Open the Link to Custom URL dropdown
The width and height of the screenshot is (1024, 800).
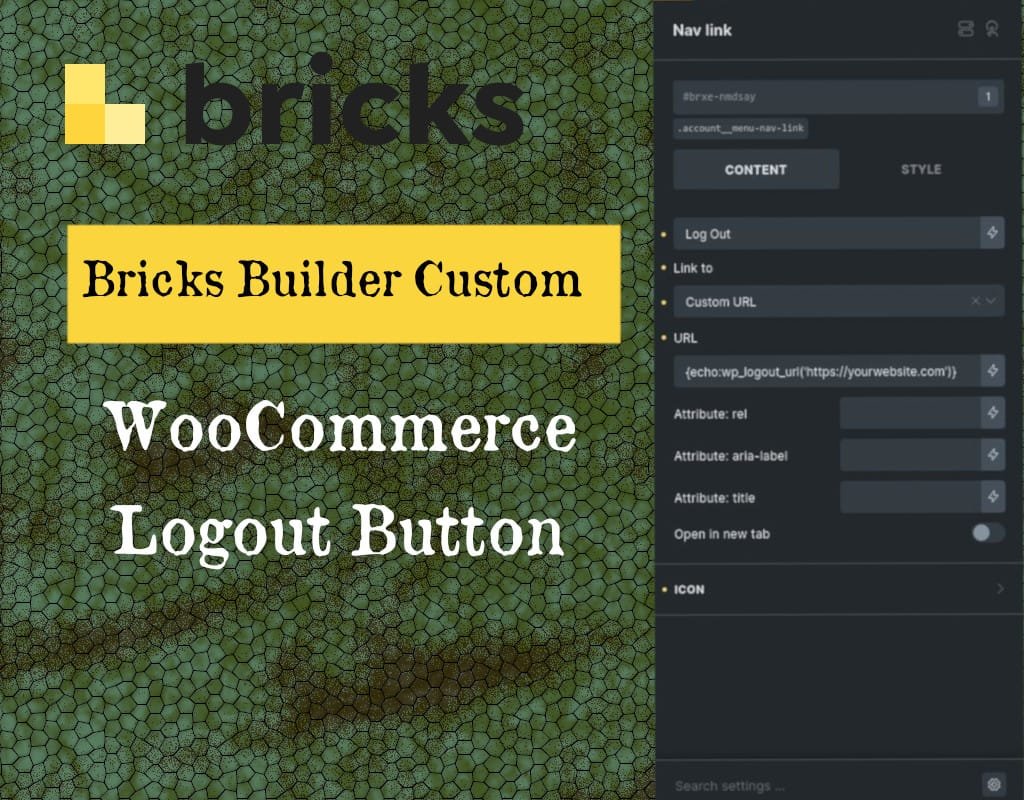coord(839,301)
